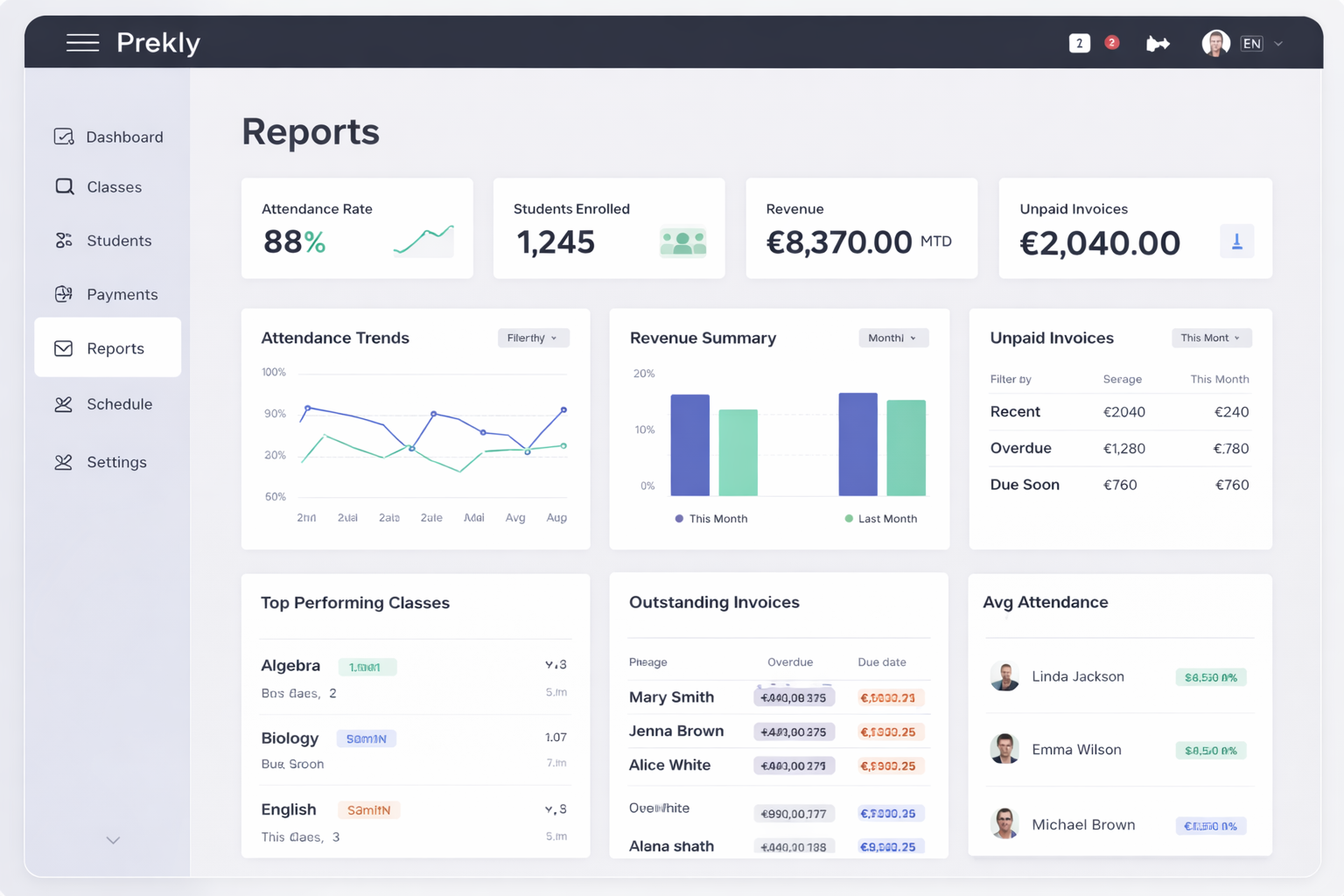The image size is (1344, 896).
Task: Click the Students Enrolled people icon
Action: tap(682, 242)
